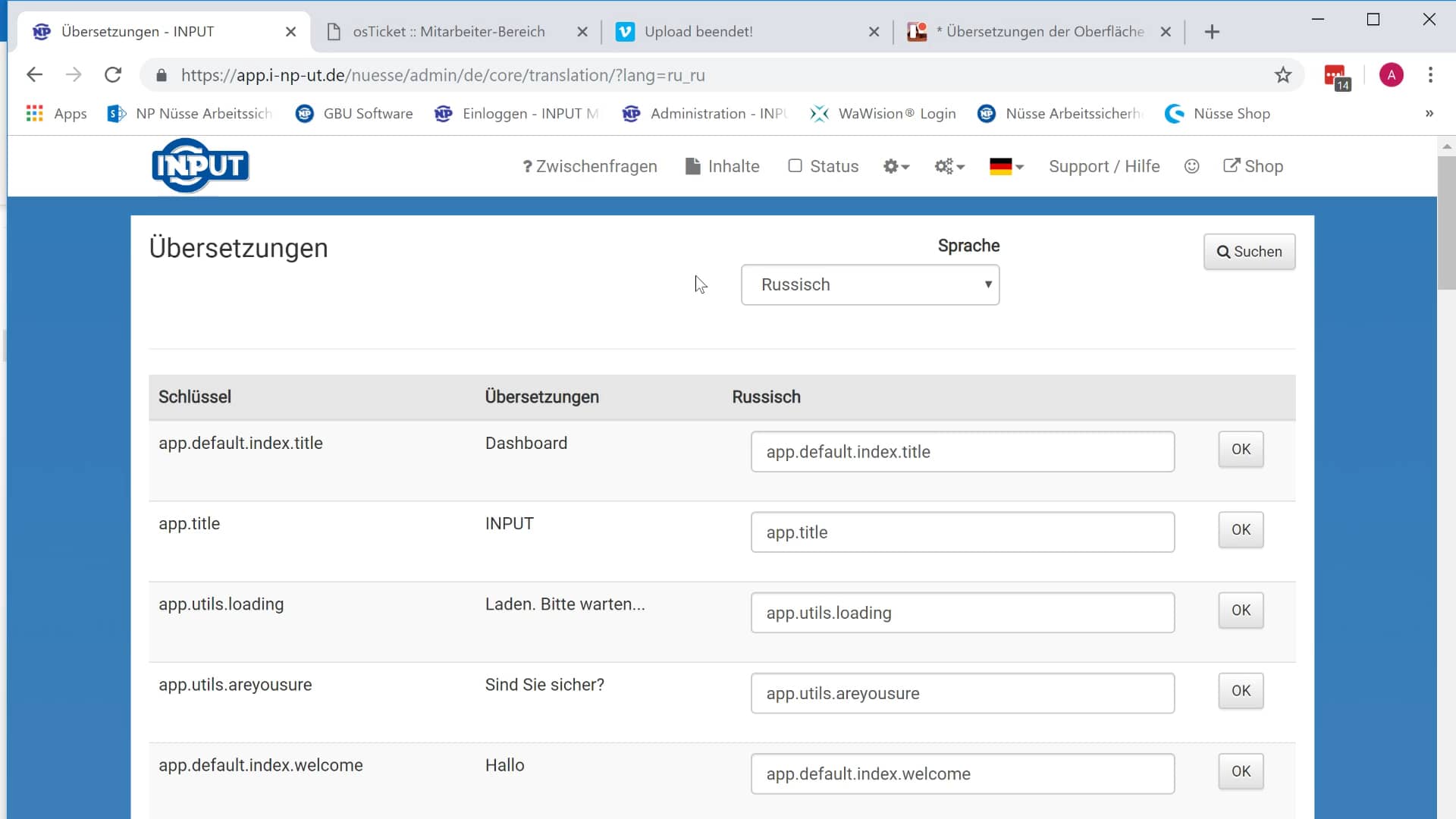This screenshot has width=1456, height=819.
Task: Expand the multiple-gears admin dropdown
Action: pyautogui.click(x=949, y=166)
